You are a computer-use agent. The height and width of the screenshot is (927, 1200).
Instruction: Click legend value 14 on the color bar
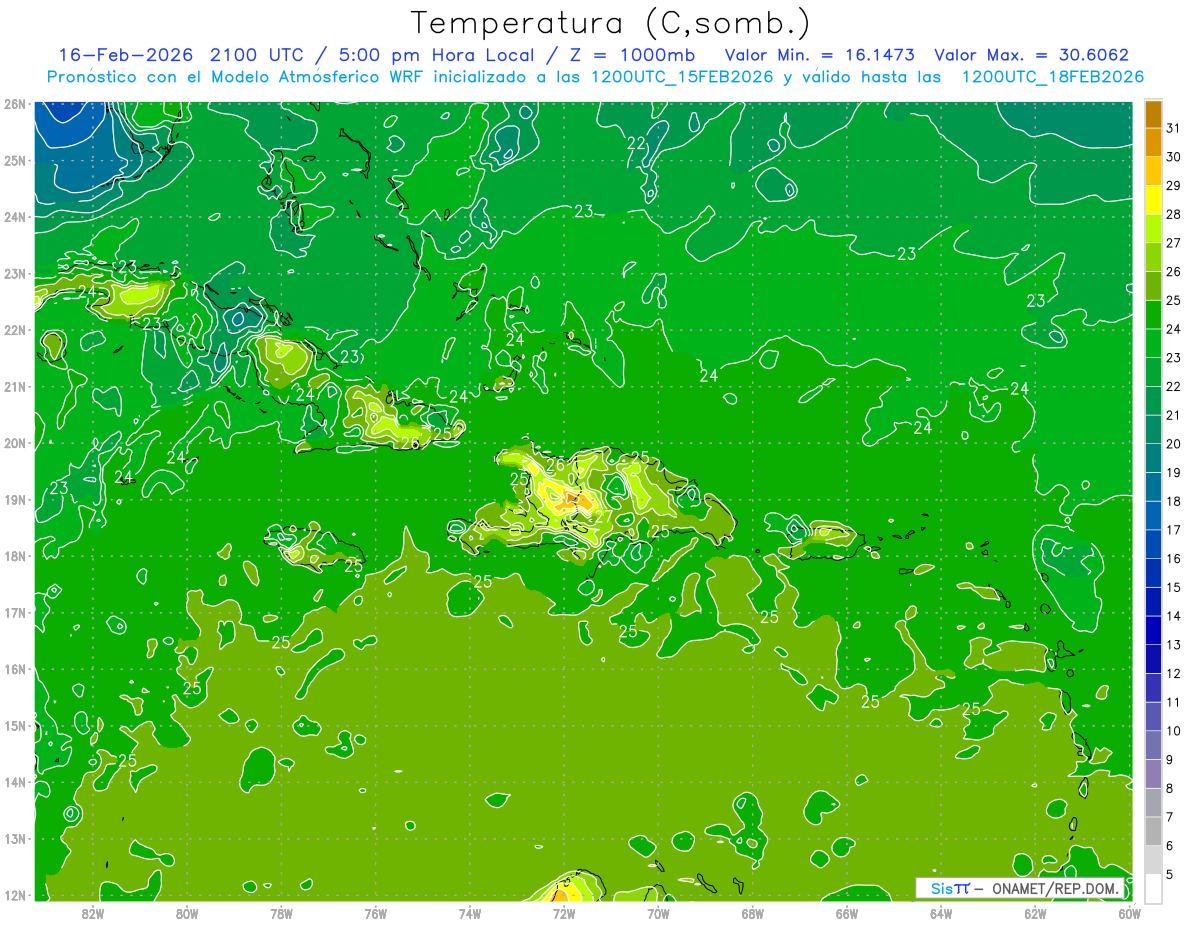[x=1173, y=616]
